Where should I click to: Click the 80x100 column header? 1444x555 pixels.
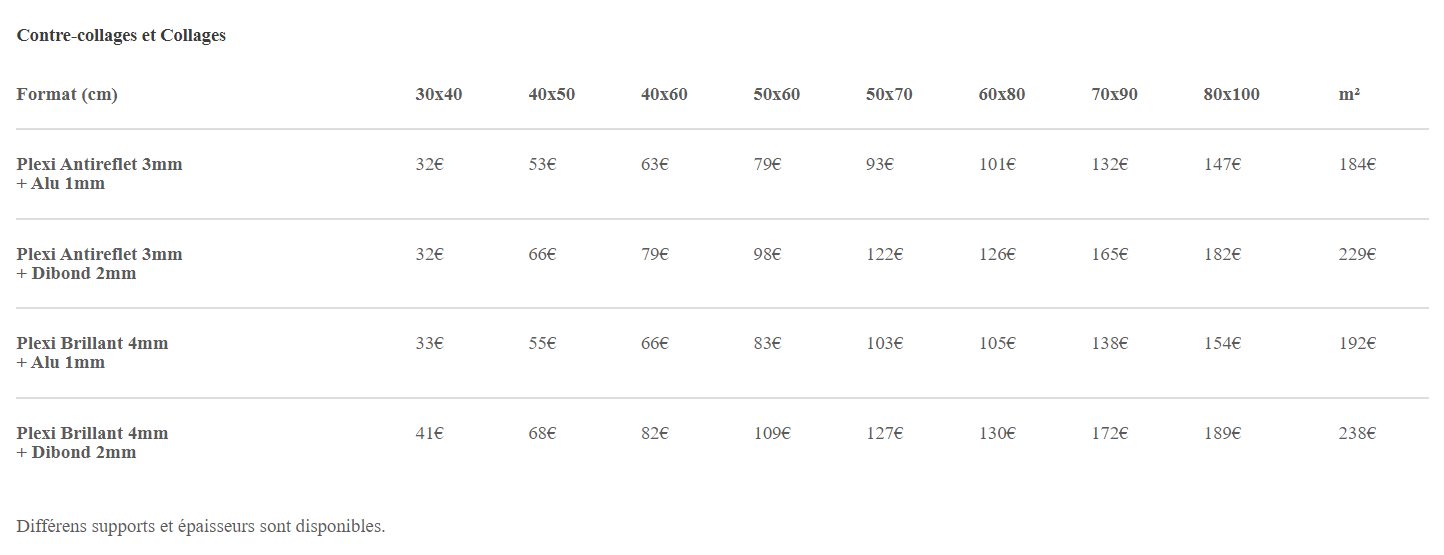(x=1231, y=94)
